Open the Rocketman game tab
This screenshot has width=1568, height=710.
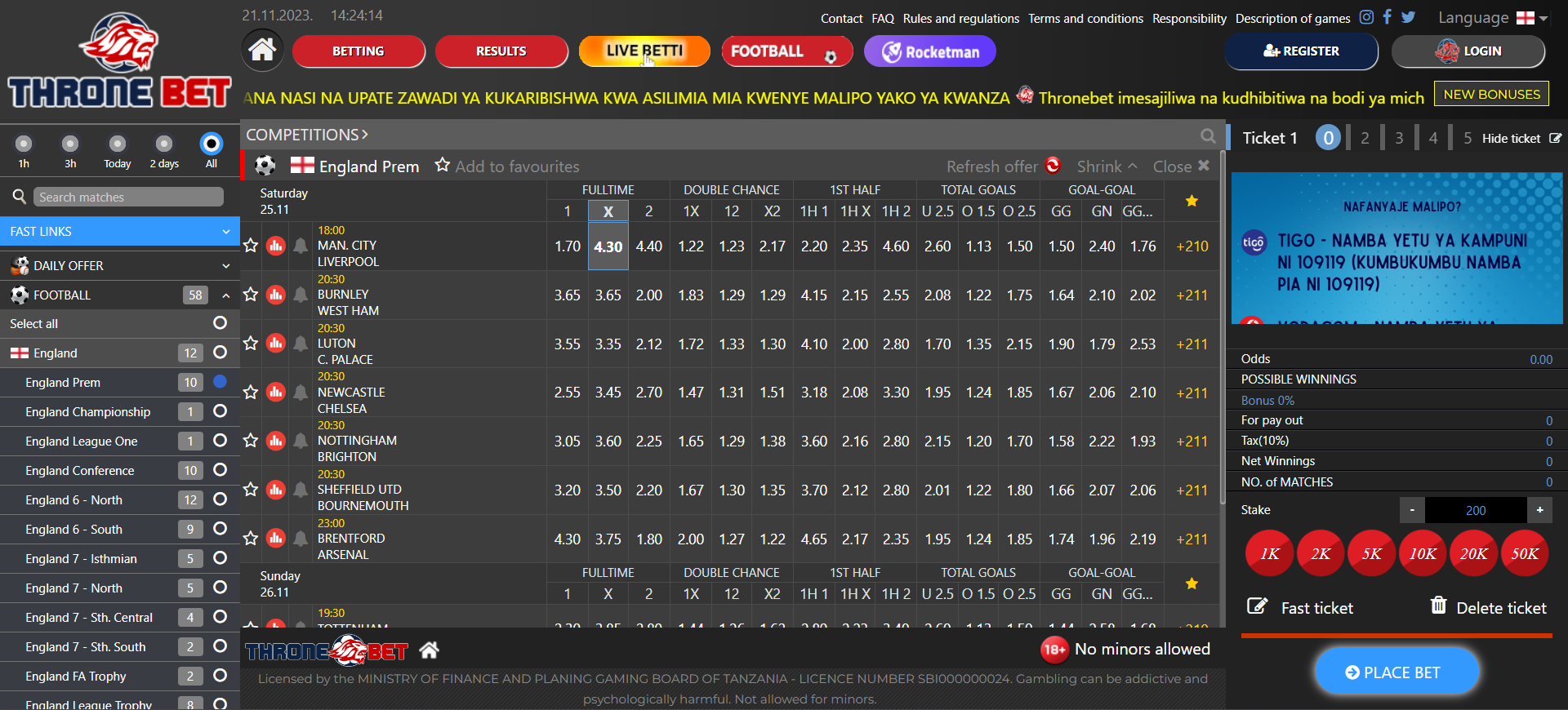click(x=930, y=51)
